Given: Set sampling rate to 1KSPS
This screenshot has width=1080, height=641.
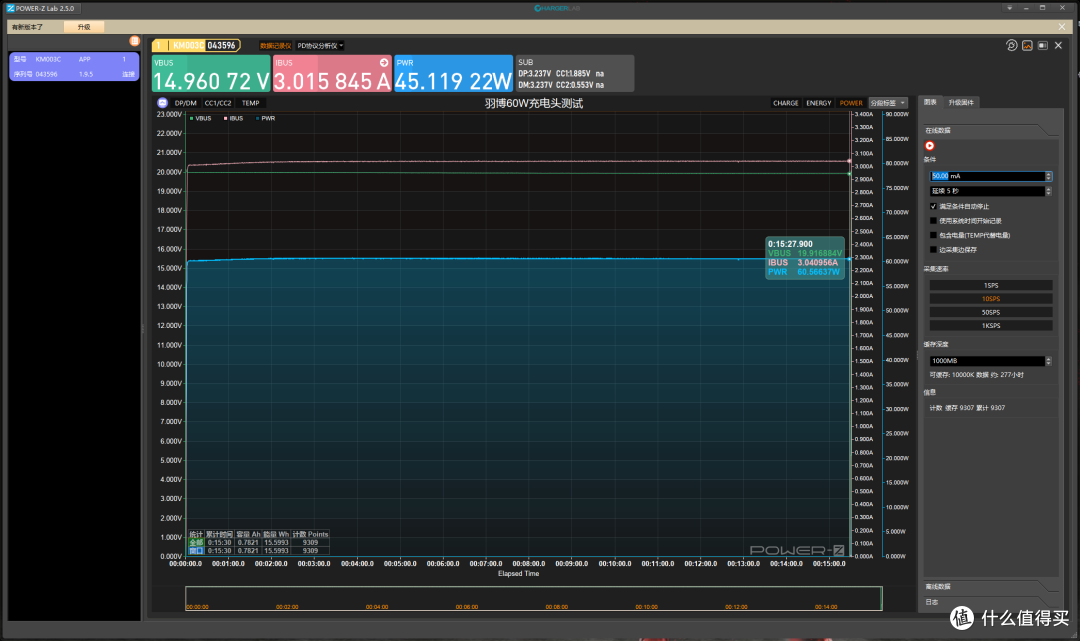Looking at the screenshot, I should click(990, 326).
